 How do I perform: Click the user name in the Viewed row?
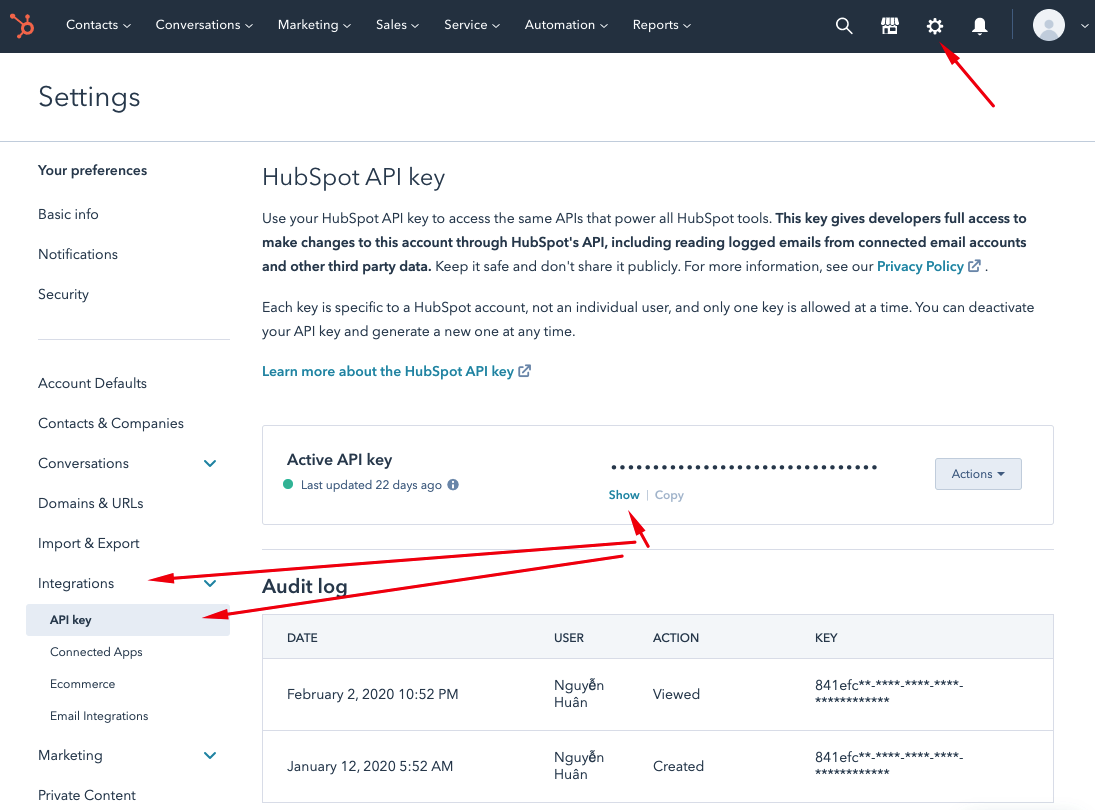(x=579, y=693)
